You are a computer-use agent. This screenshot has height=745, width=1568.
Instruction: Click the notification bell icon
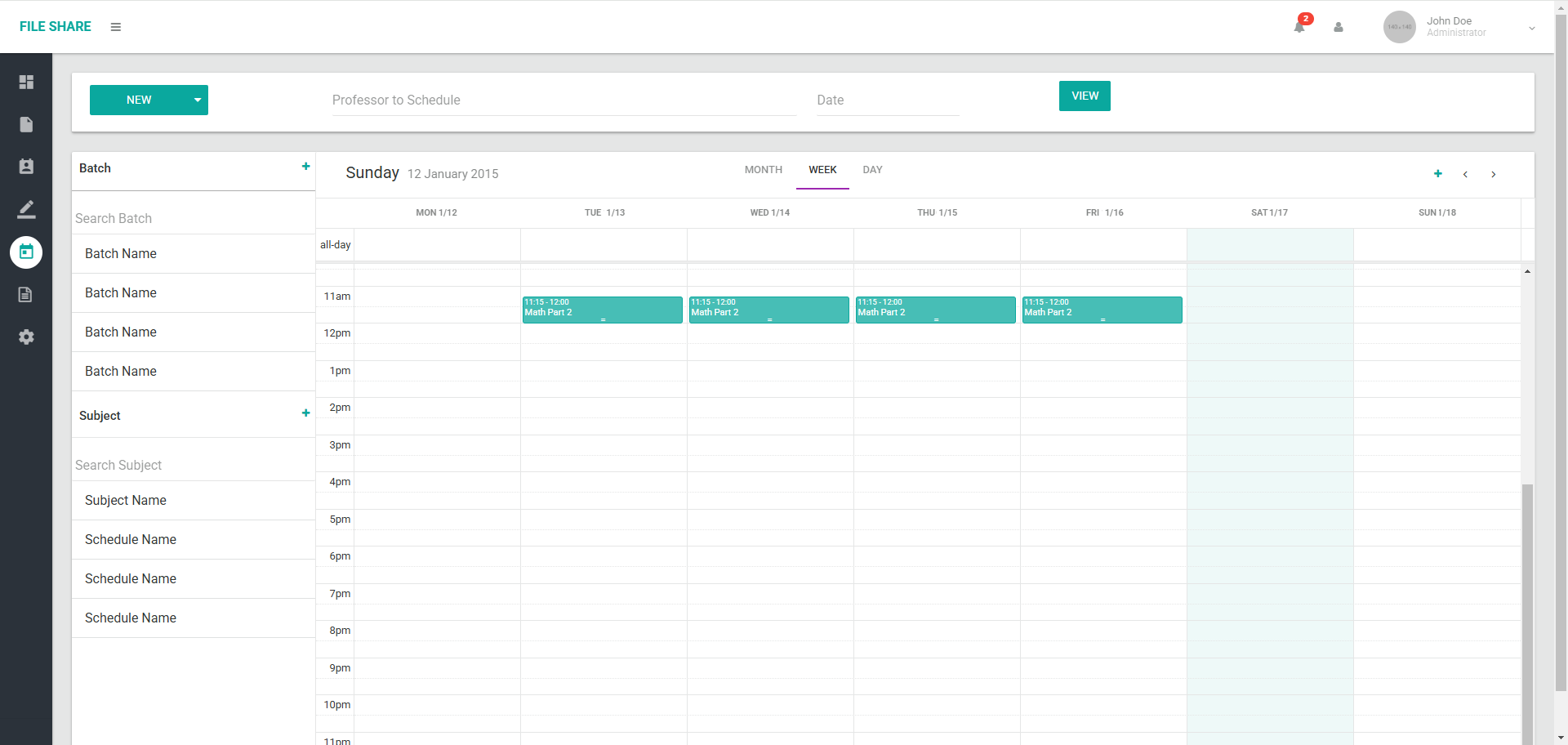click(1298, 27)
